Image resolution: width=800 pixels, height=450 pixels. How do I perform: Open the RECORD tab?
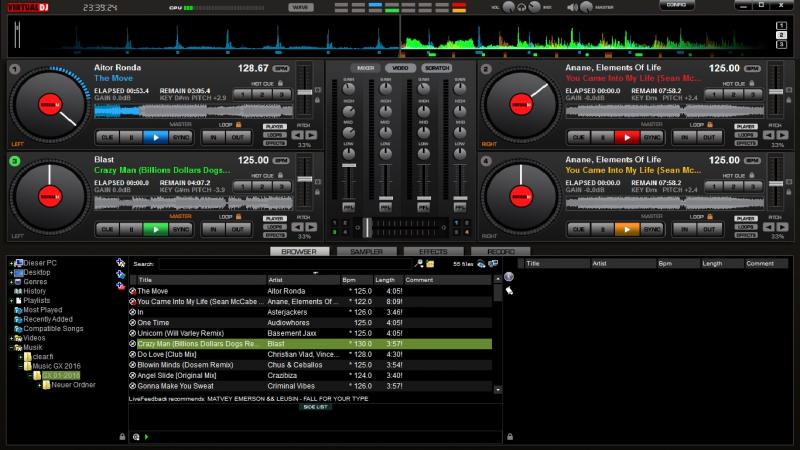pyautogui.click(x=501, y=252)
